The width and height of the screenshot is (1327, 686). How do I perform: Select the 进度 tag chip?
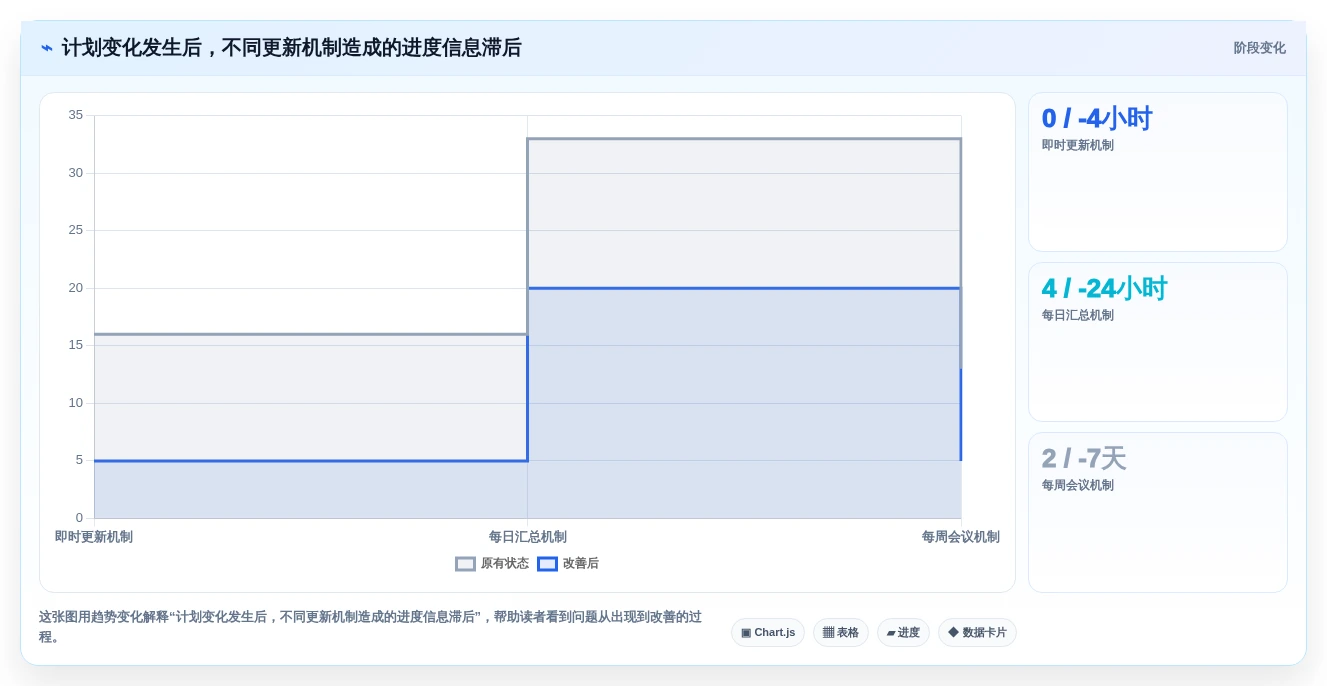point(903,632)
